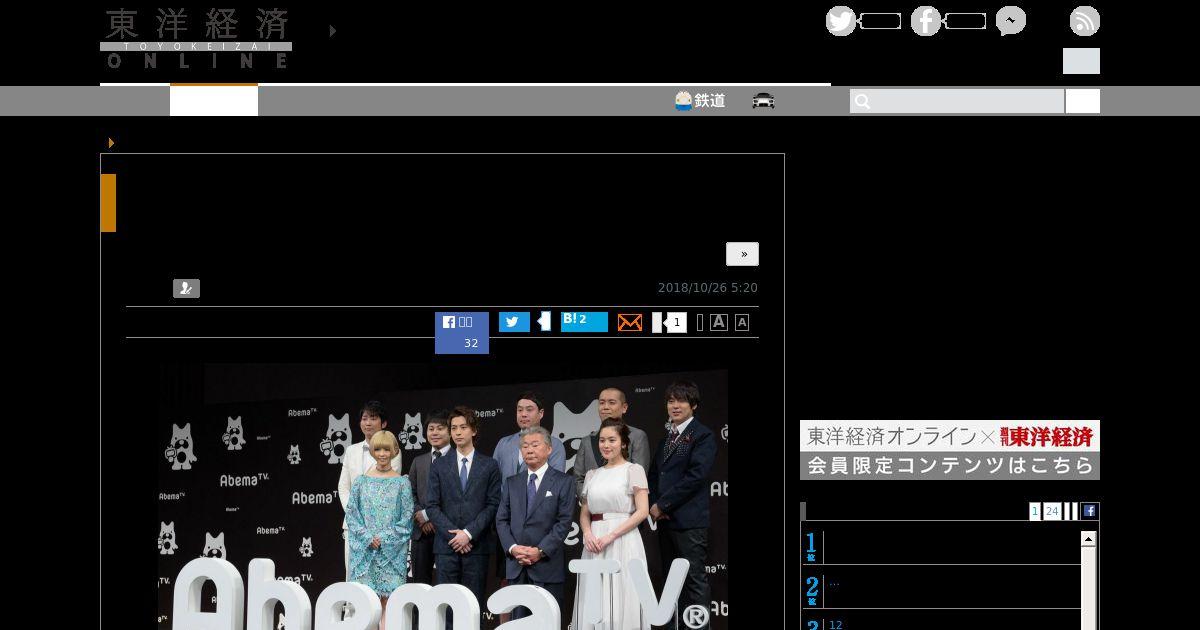Bookmark with Hatena B! button
This screenshot has height=630, width=1200.
(584, 321)
